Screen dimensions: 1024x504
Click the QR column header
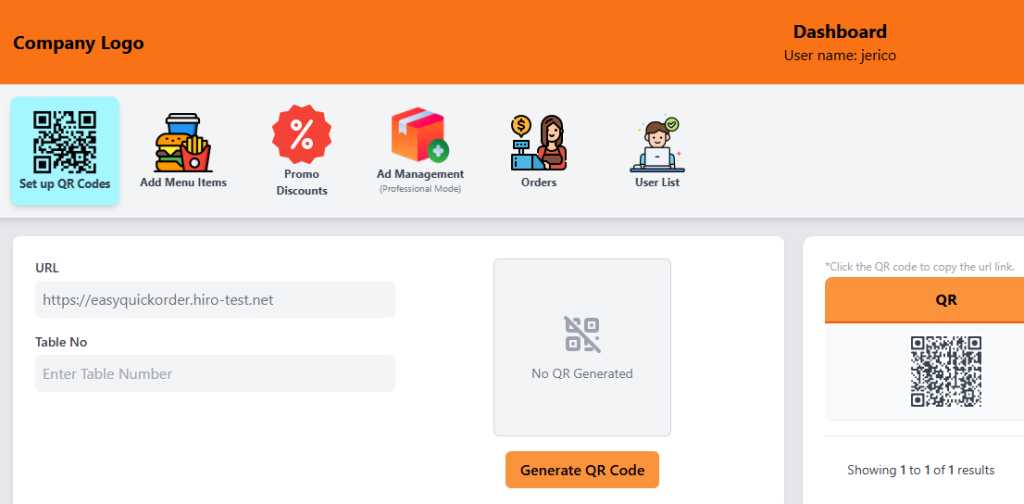tap(945, 300)
